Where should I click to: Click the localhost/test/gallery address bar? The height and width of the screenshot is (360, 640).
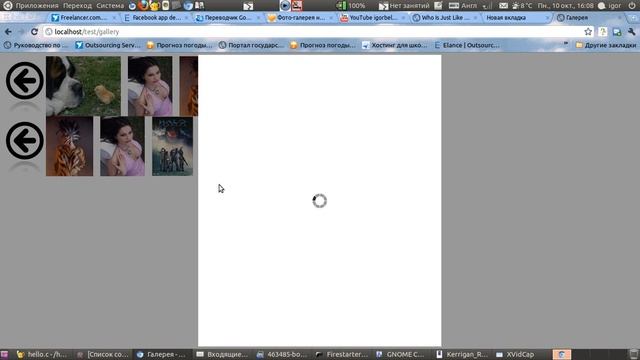[314, 31]
